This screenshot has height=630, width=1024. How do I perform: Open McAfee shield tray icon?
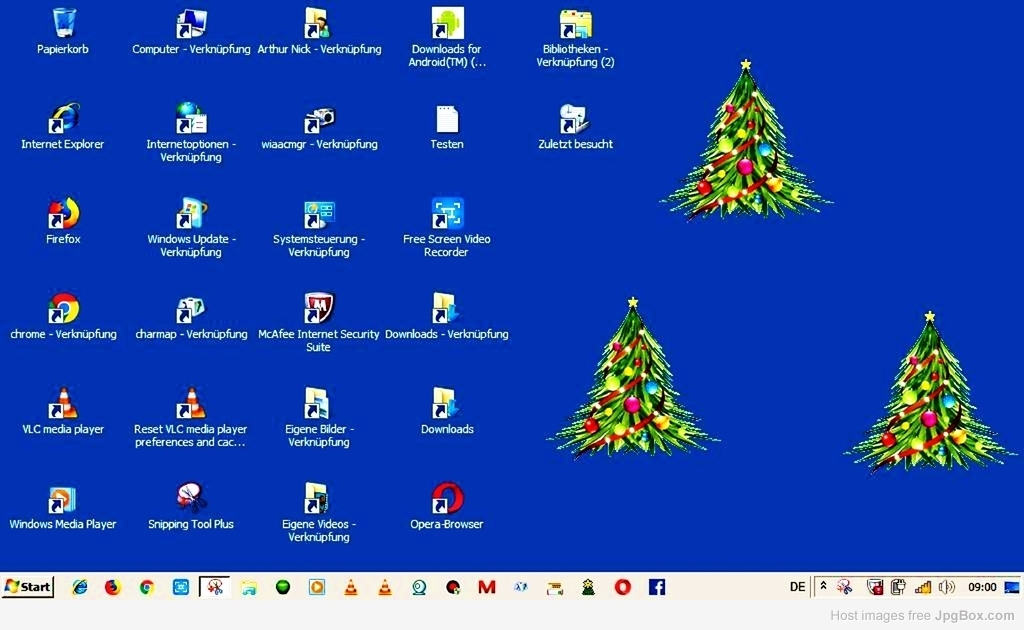[x=874, y=587]
